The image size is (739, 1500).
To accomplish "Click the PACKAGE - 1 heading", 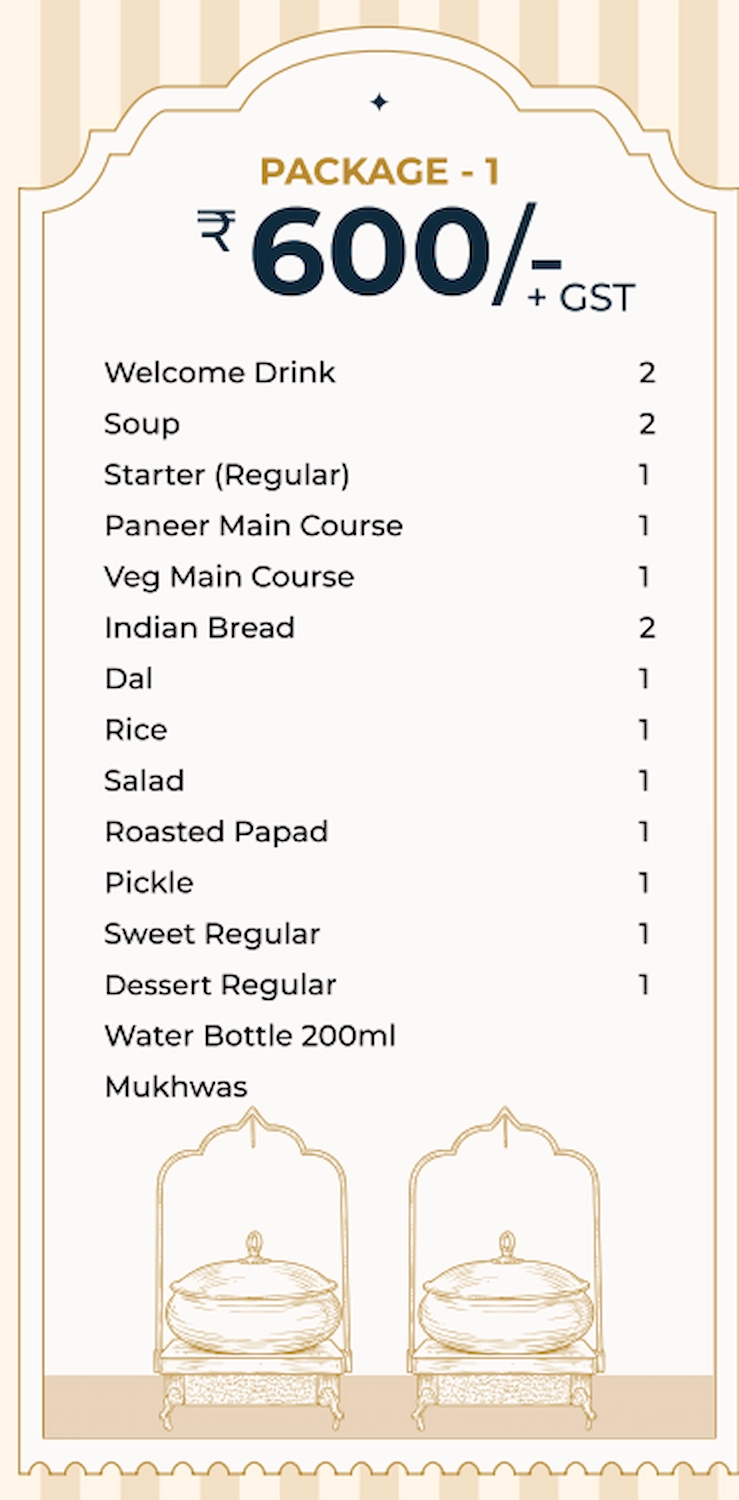I will coord(379,171).
